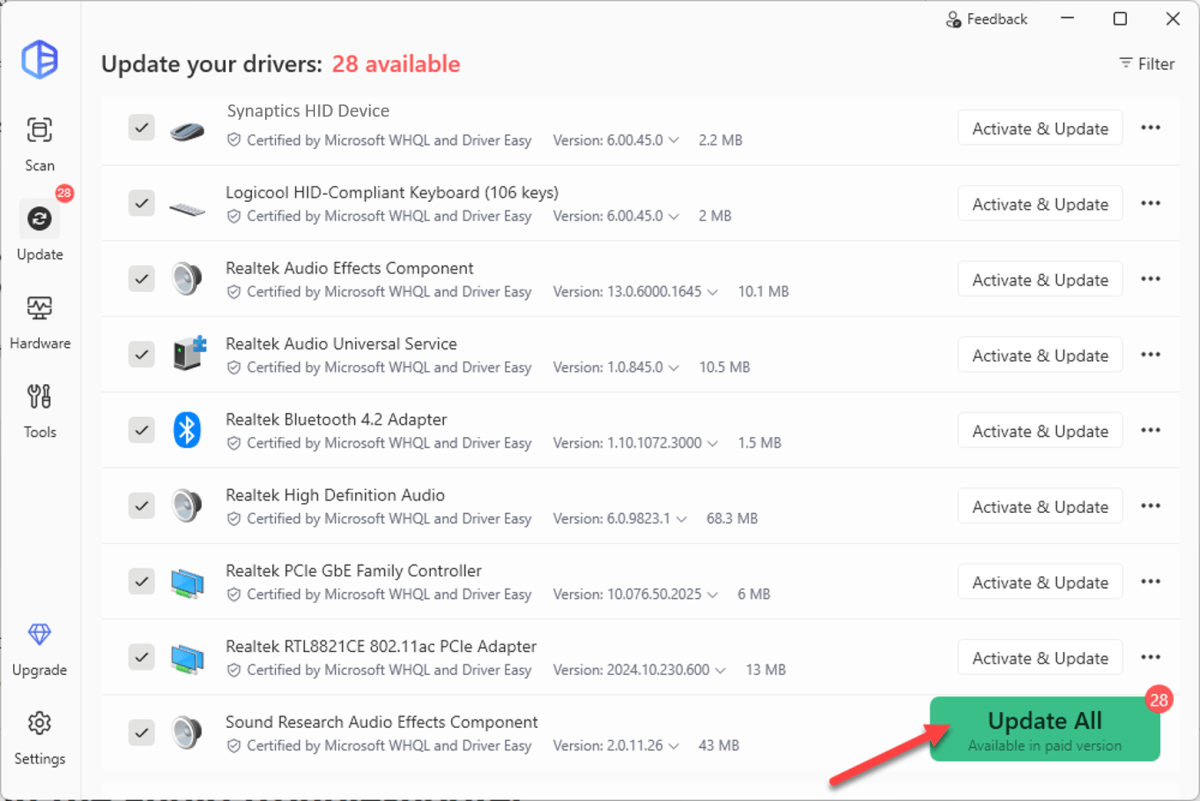Open more options for Realtek Bluetooth 4.2 Adapter
The image size is (1200, 801).
[1150, 430]
